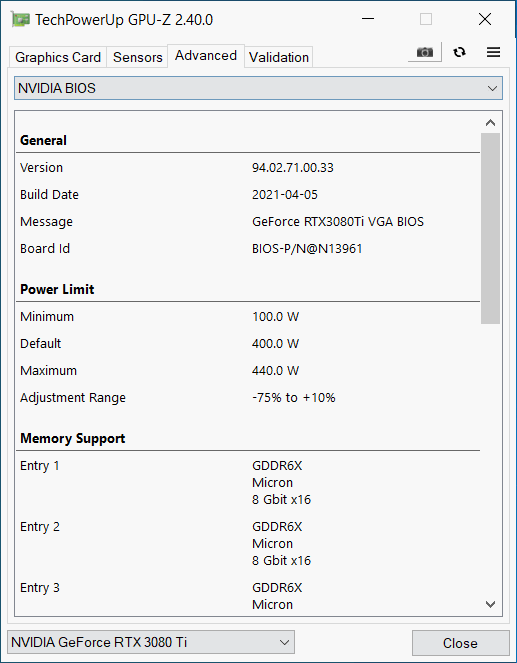Select the Maximum power limit row

[x=248, y=371]
